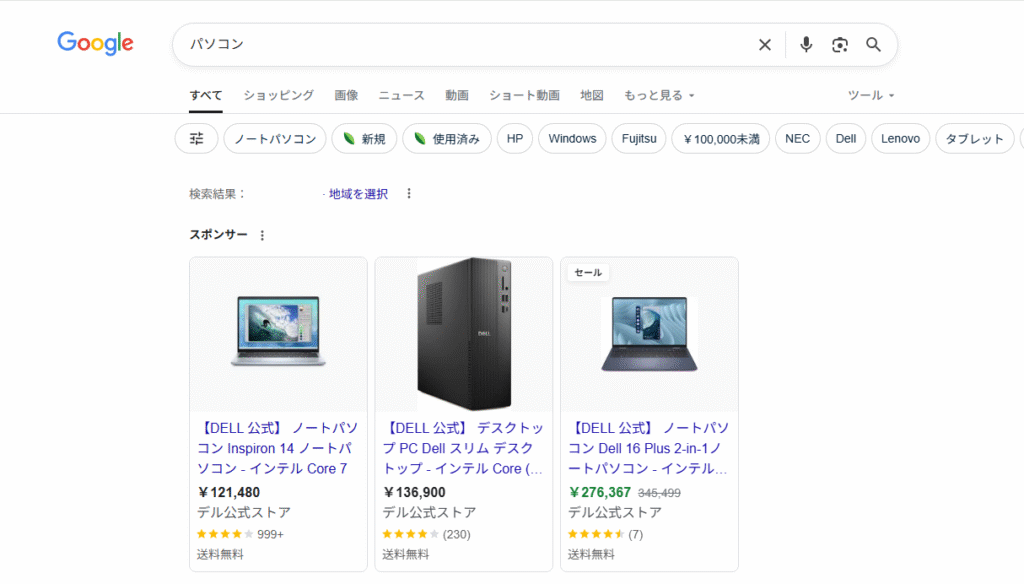1024x584 pixels.
Task: Enable the 新規 condition filter chip
Action: point(364,138)
